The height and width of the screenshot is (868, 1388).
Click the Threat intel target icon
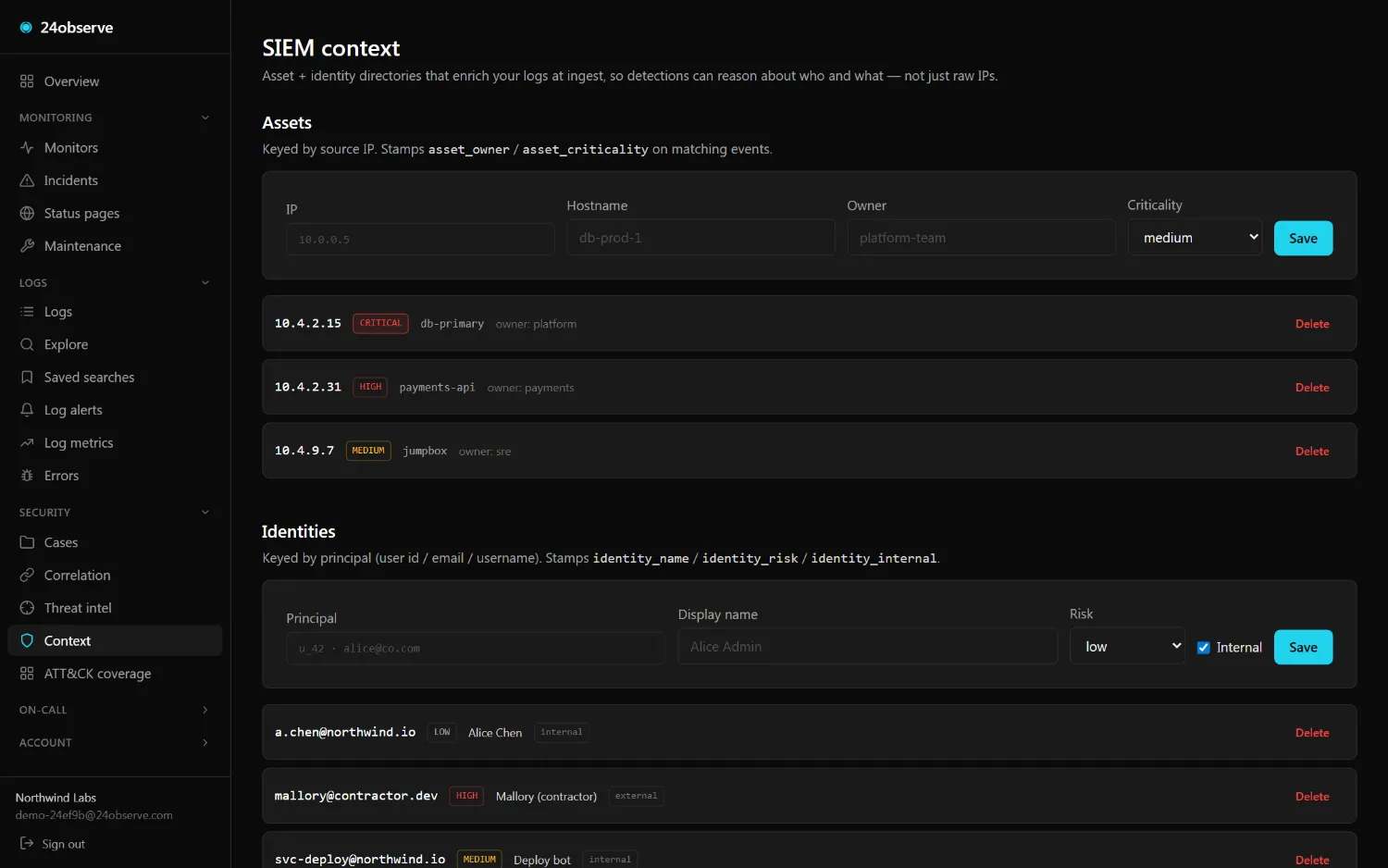27,608
